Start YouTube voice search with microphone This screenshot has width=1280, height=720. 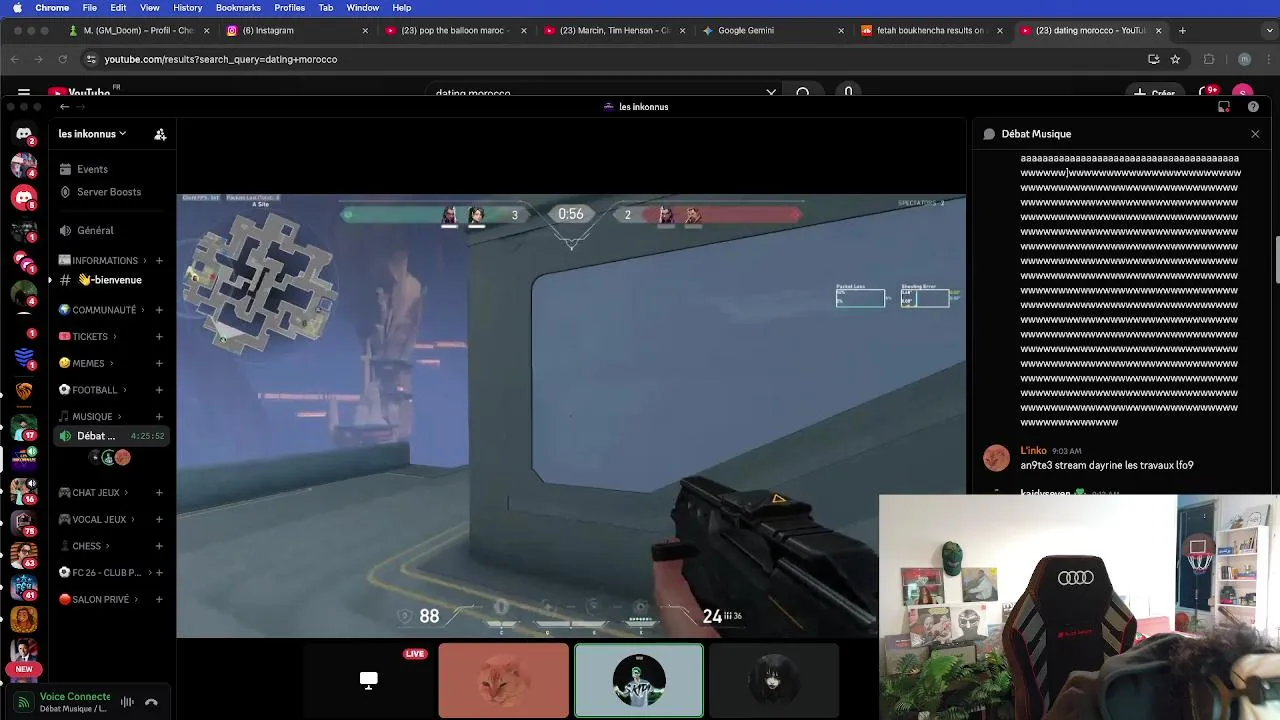click(x=848, y=93)
